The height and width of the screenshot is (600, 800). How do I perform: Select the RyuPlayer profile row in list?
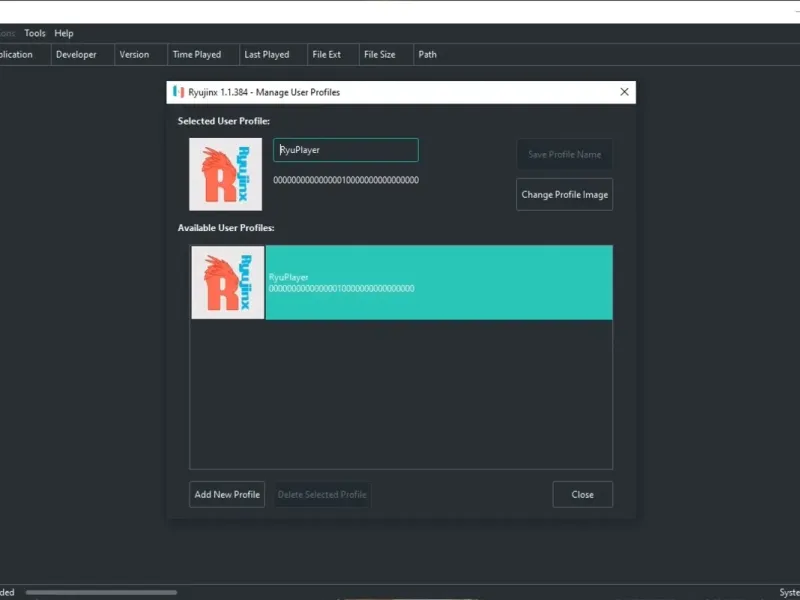(402, 283)
